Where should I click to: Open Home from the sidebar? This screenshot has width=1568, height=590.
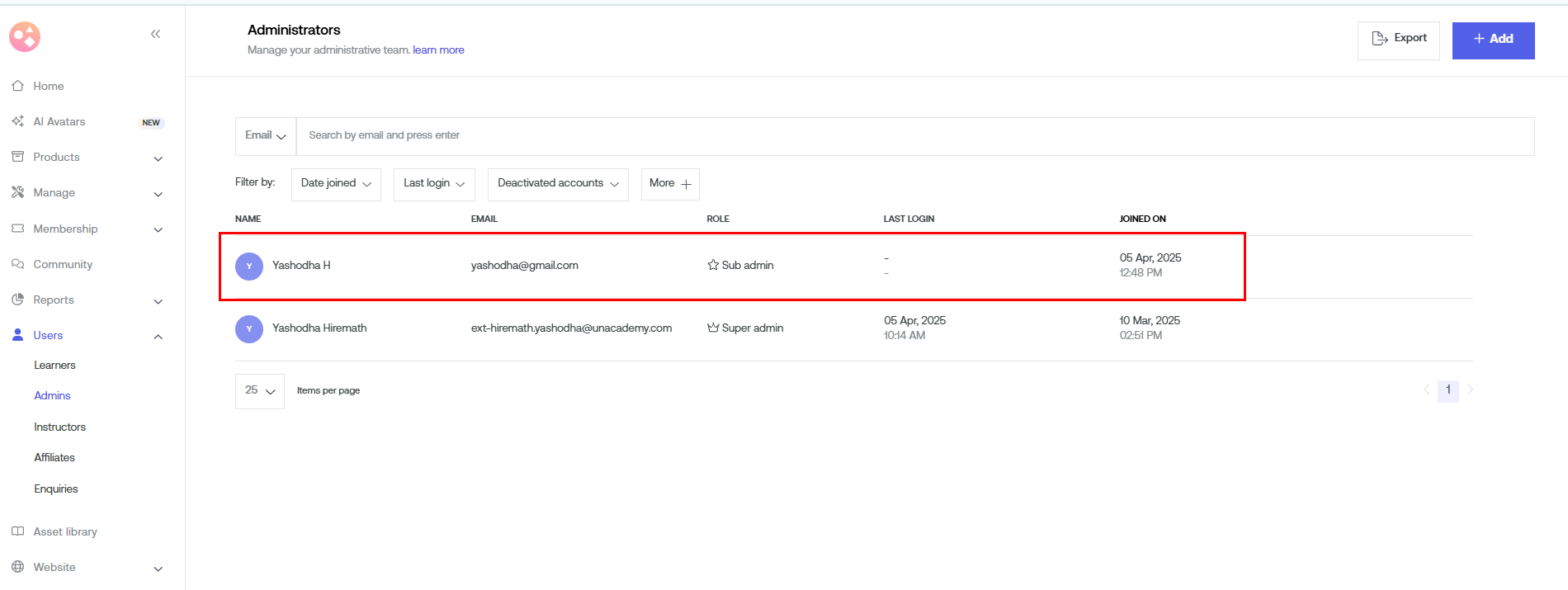tap(48, 86)
